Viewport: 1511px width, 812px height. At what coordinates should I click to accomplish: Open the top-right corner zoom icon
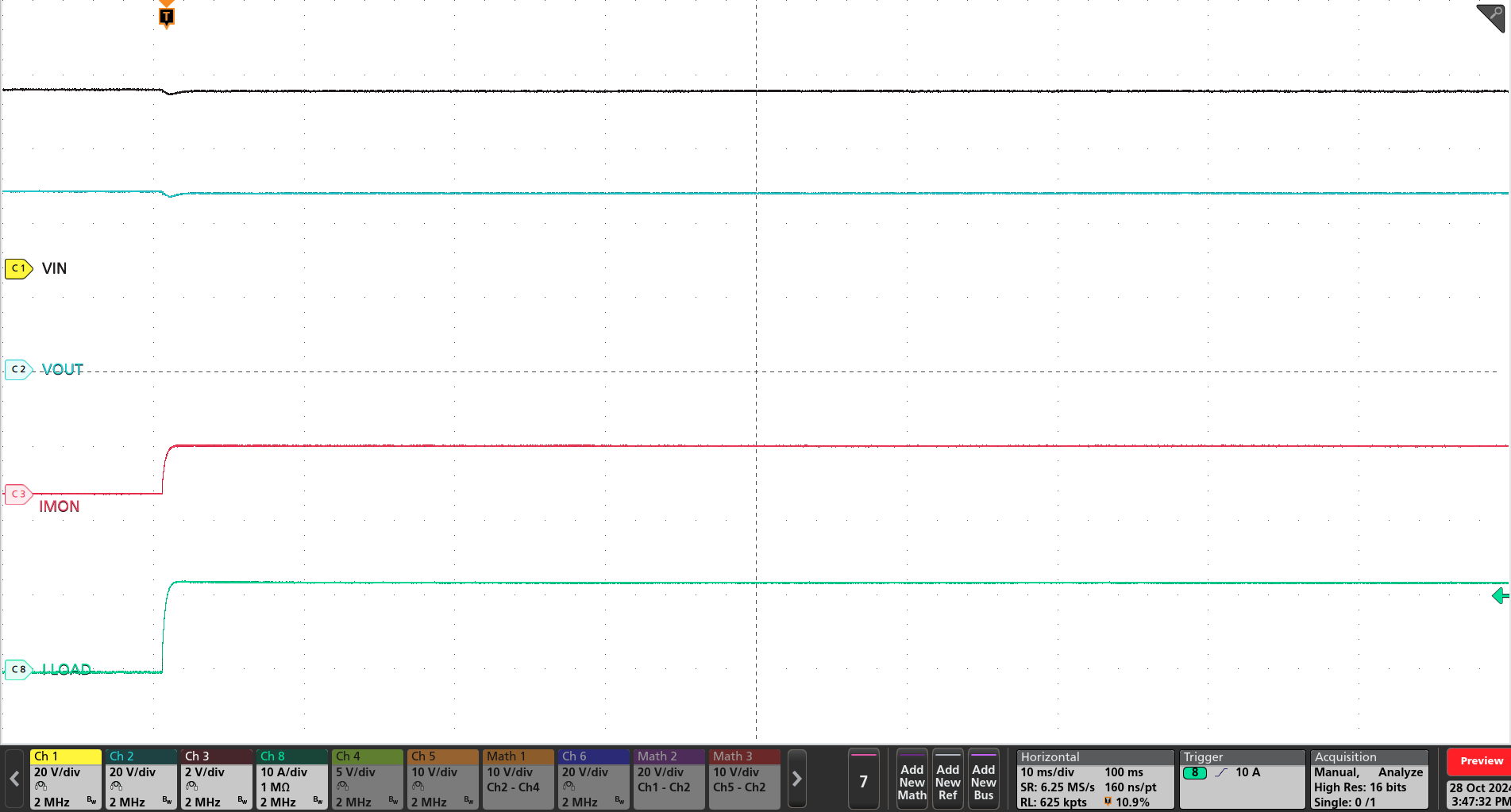[1490, 17]
